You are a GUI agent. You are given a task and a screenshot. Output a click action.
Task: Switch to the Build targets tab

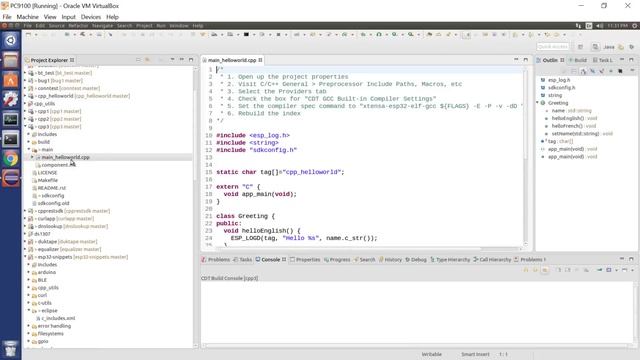578,60
